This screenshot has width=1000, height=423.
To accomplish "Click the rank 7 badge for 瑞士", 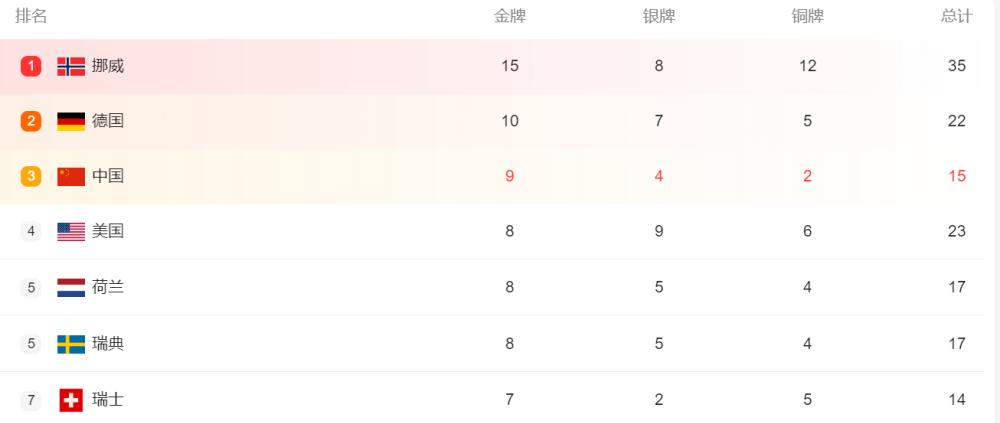I will 31,400.
